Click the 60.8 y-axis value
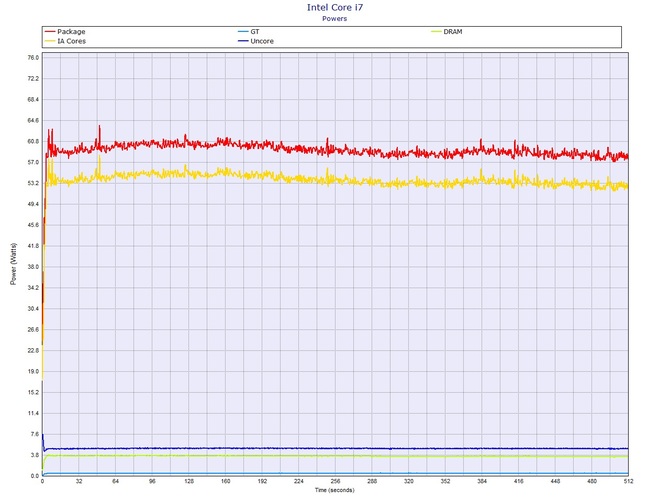The image size is (670, 502). (x=33, y=141)
